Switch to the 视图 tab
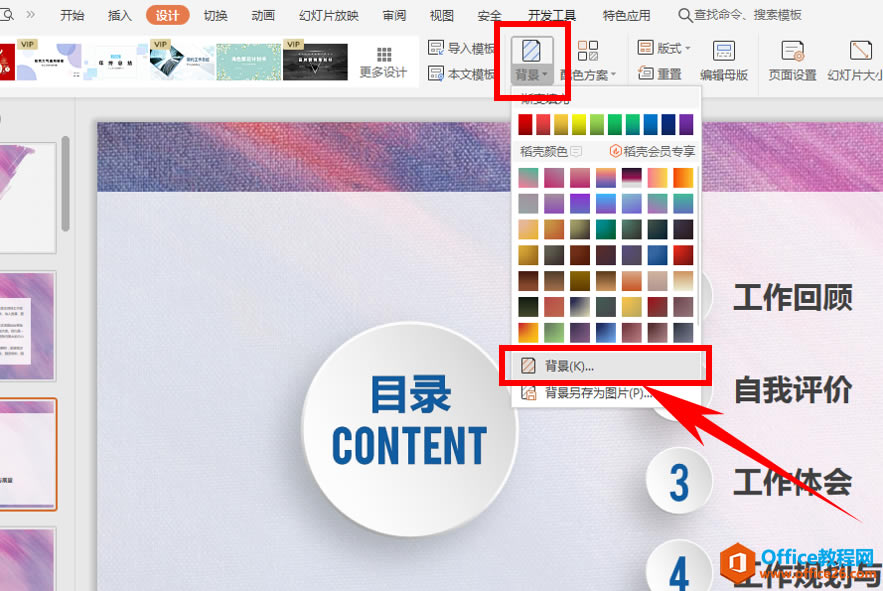 tap(442, 15)
